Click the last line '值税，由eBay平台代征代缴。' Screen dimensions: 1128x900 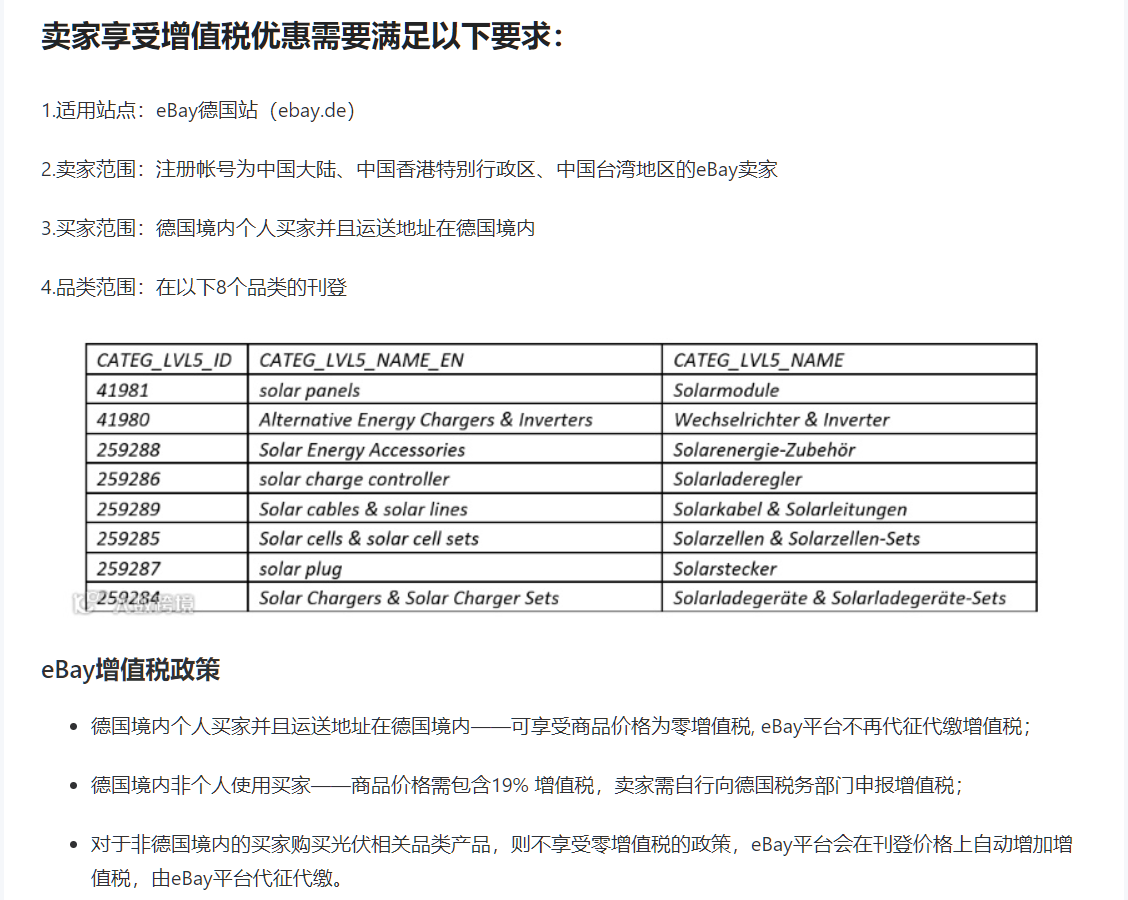(218, 878)
